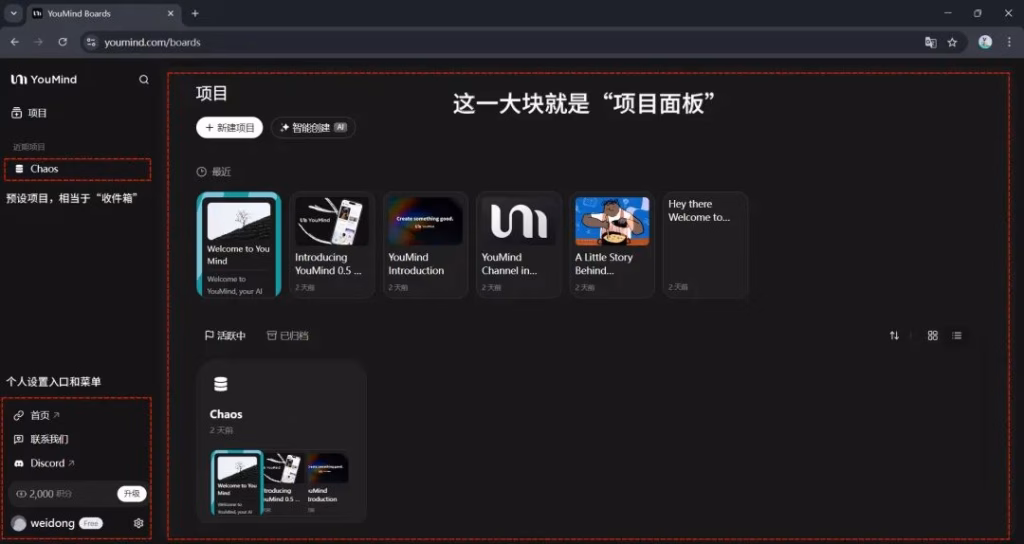This screenshot has height=544, width=1024.
Task: Open the Chrome profile avatar
Action: pyautogui.click(x=985, y=42)
